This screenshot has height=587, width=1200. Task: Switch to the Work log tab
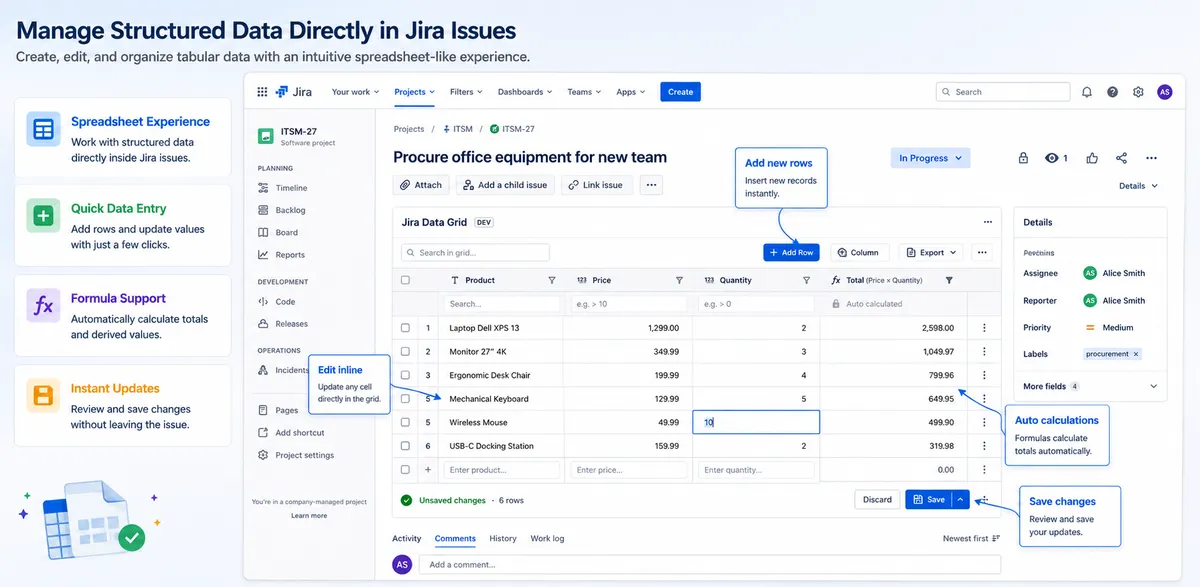pyautogui.click(x=547, y=539)
